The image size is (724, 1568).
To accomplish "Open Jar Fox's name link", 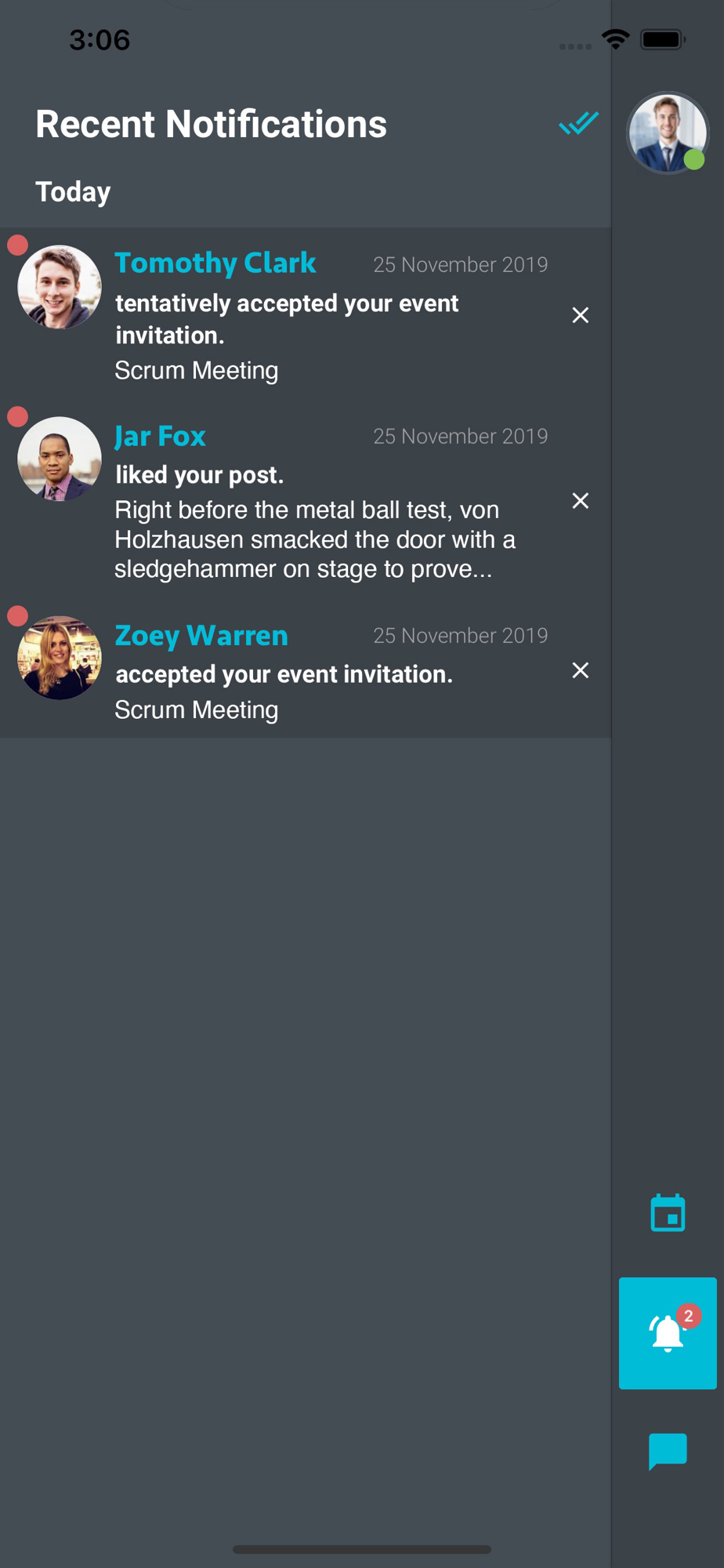I will click(160, 436).
